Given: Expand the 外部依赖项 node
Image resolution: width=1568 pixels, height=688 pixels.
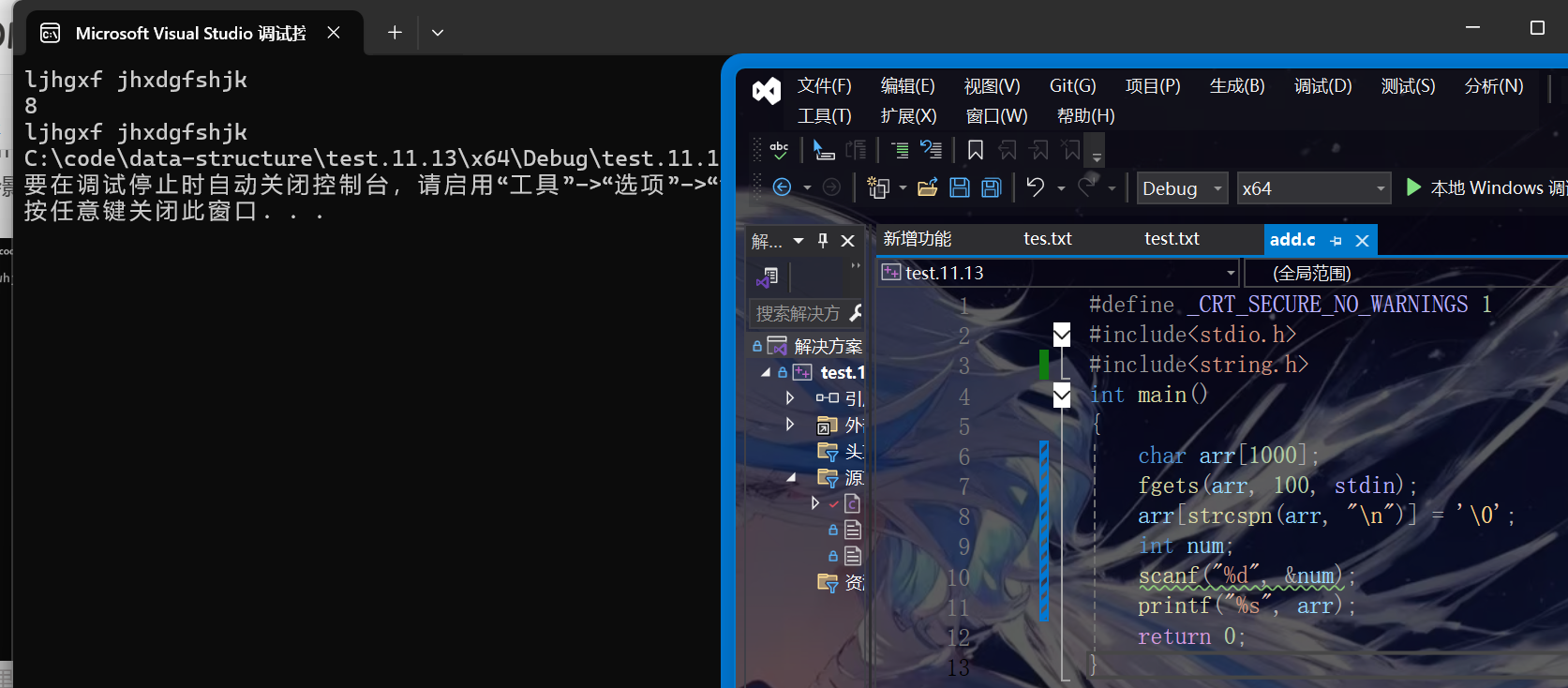Looking at the screenshot, I should (790, 424).
